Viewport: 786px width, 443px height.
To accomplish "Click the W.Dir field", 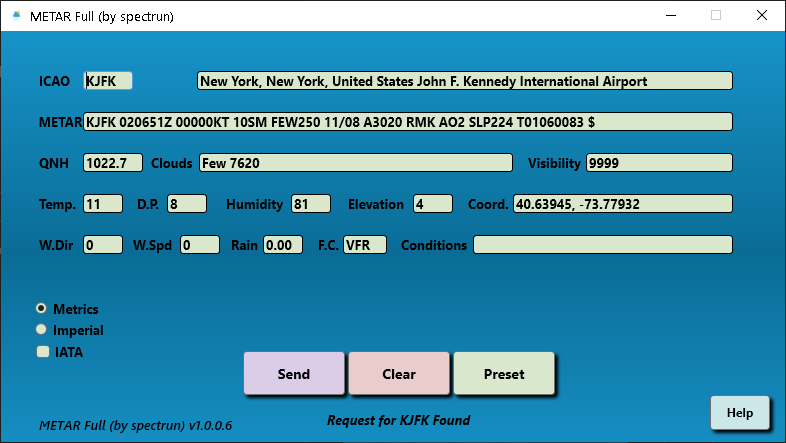I will (103, 245).
